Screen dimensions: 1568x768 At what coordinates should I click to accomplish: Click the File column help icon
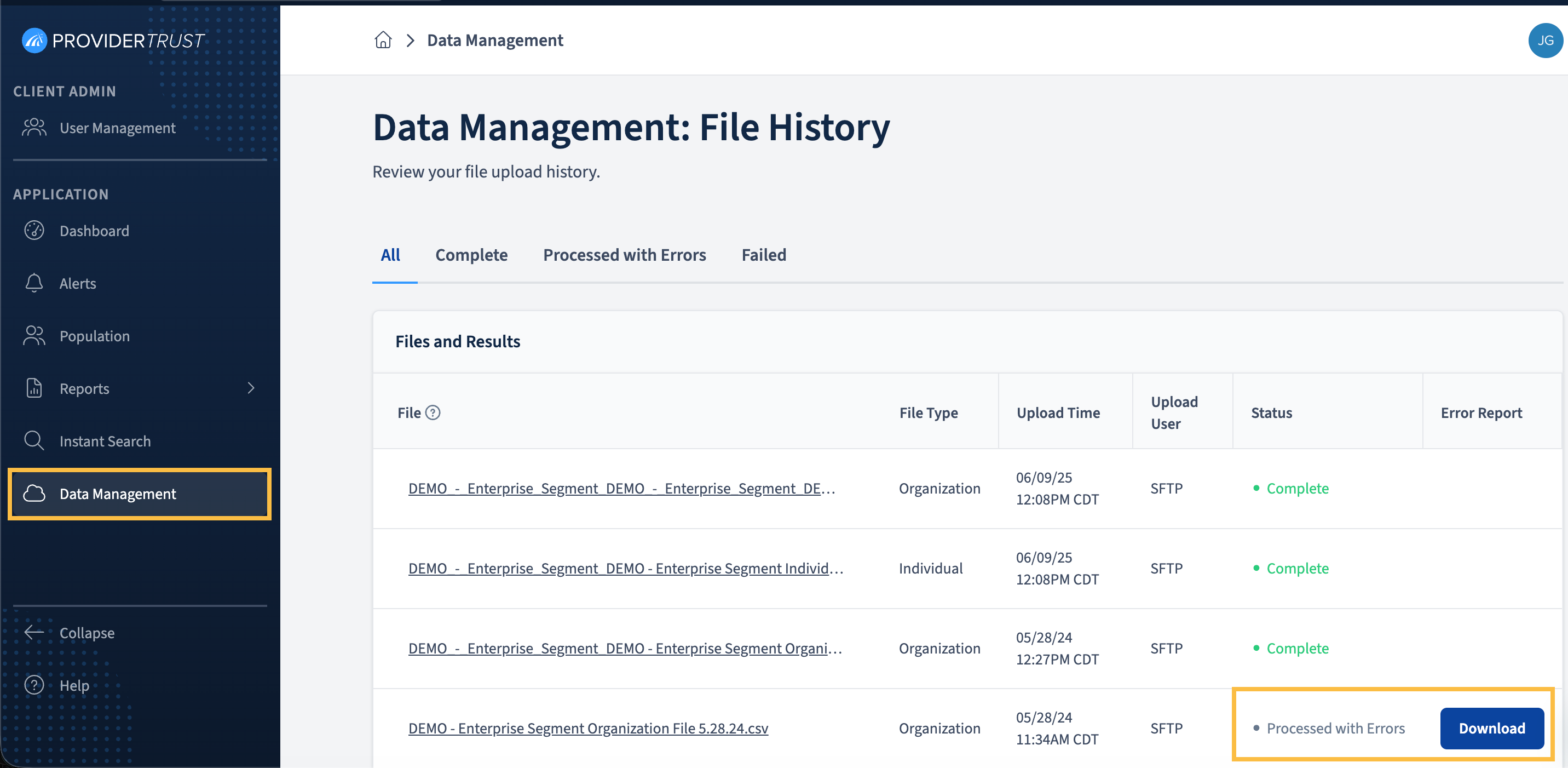point(433,412)
